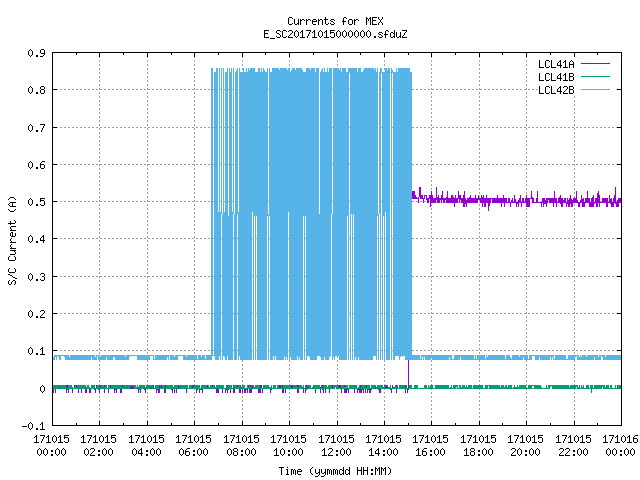640x480 pixels.
Task: Select the LCL42B legend label
Action: 556,90
